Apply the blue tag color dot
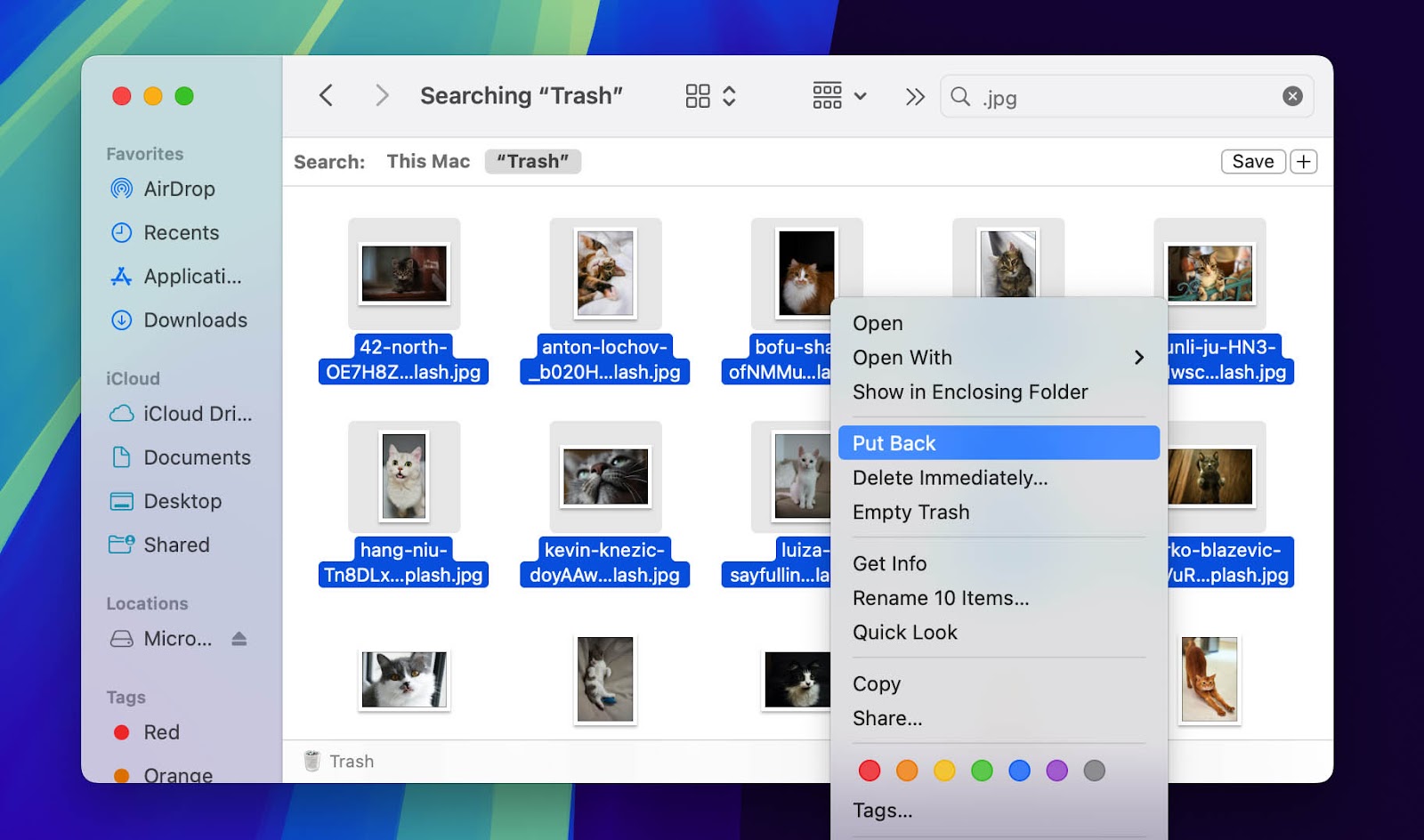 click(1019, 771)
